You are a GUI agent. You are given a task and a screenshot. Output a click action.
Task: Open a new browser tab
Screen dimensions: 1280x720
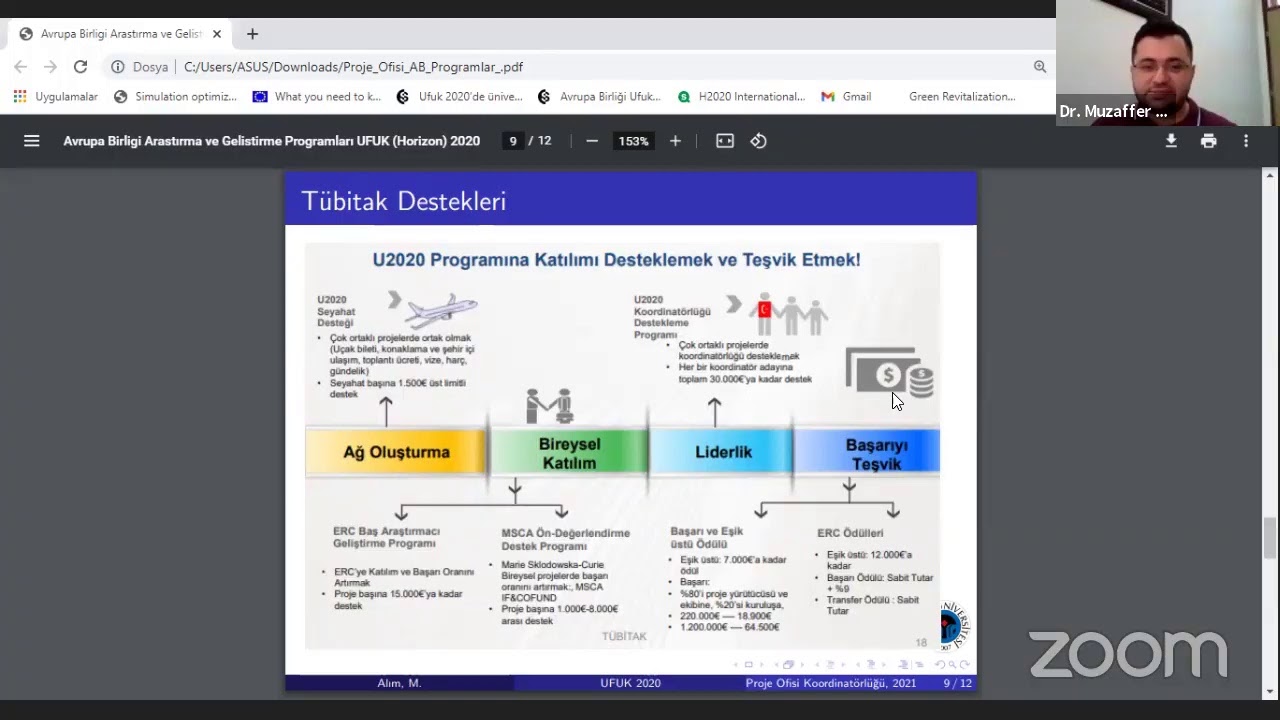252,34
